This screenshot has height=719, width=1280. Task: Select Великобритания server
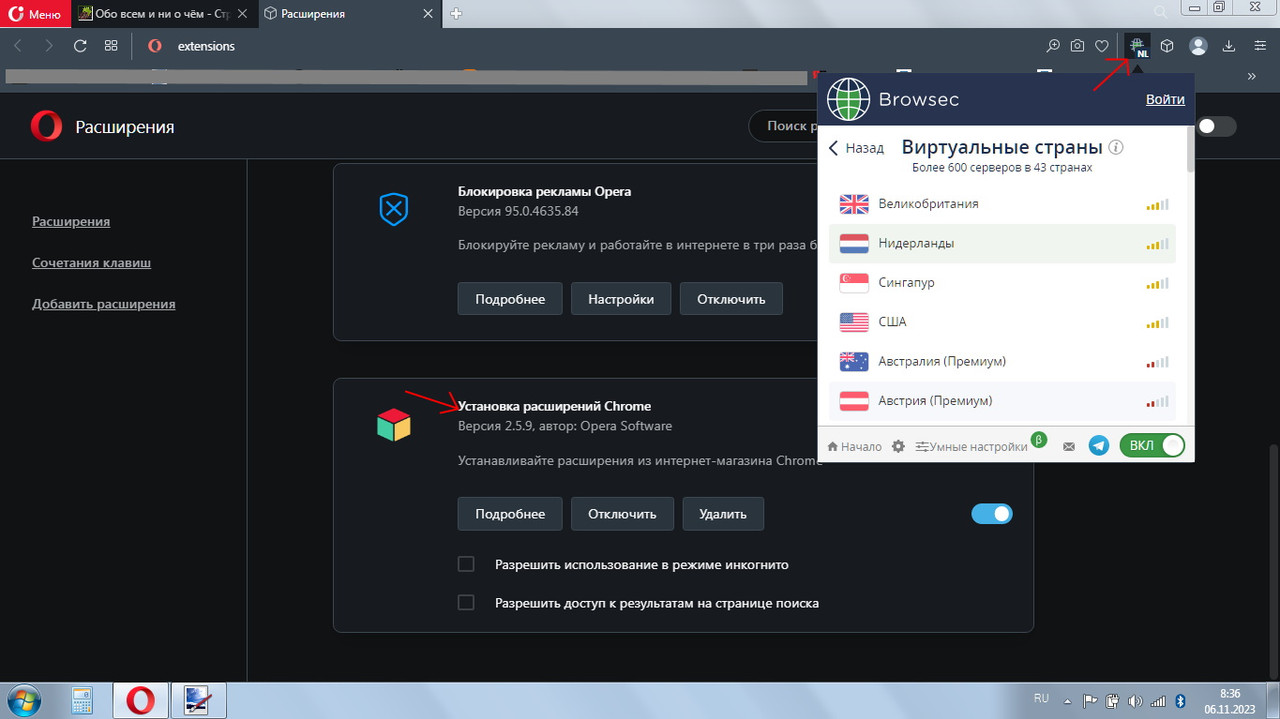tap(1002, 204)
